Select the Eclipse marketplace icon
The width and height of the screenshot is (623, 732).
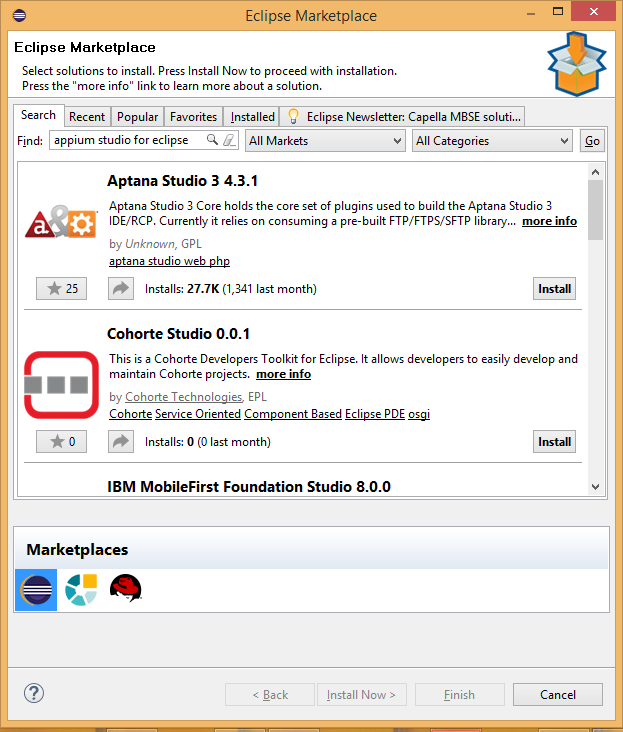coord(36,590)
